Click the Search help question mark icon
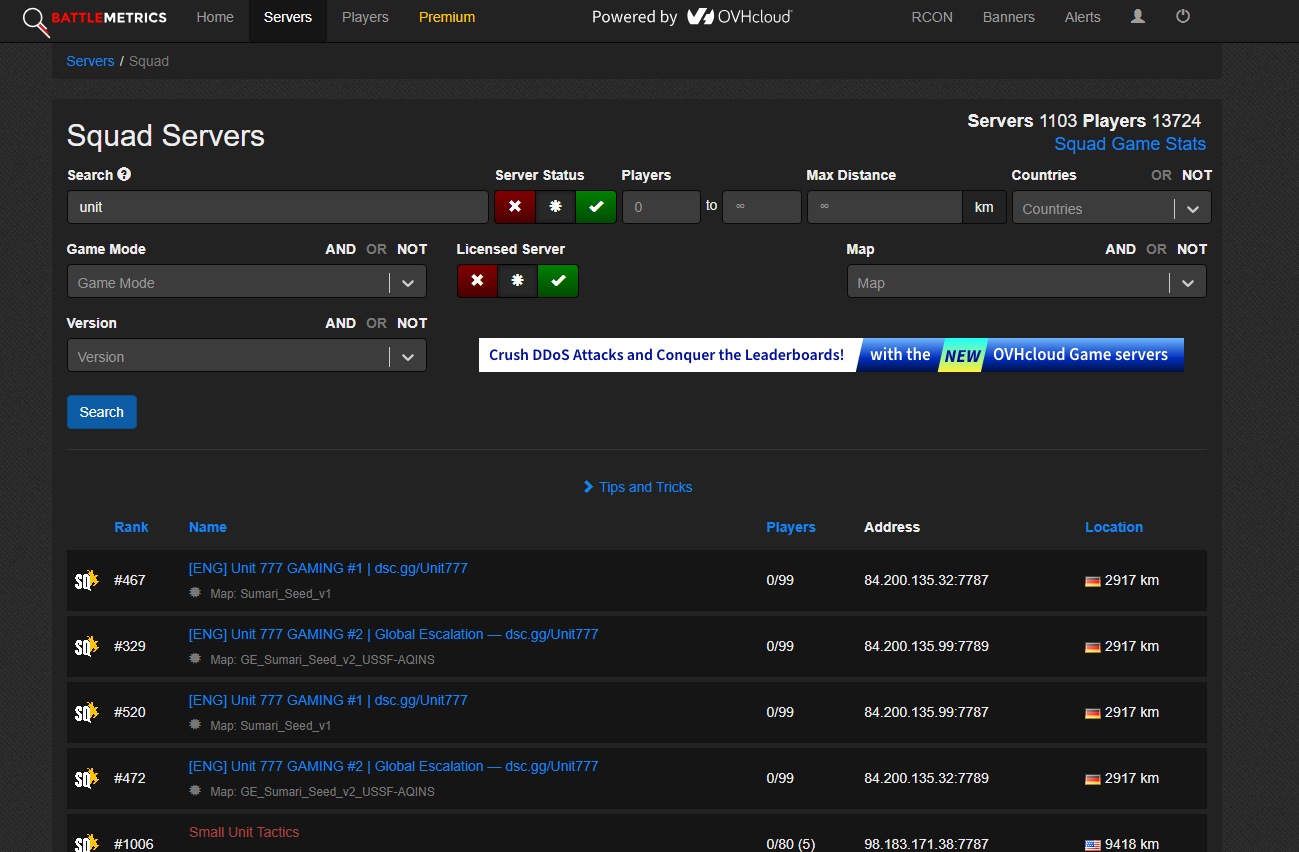Image resolution: width=1299 pixels, height=852 pixels. [124, 174]
